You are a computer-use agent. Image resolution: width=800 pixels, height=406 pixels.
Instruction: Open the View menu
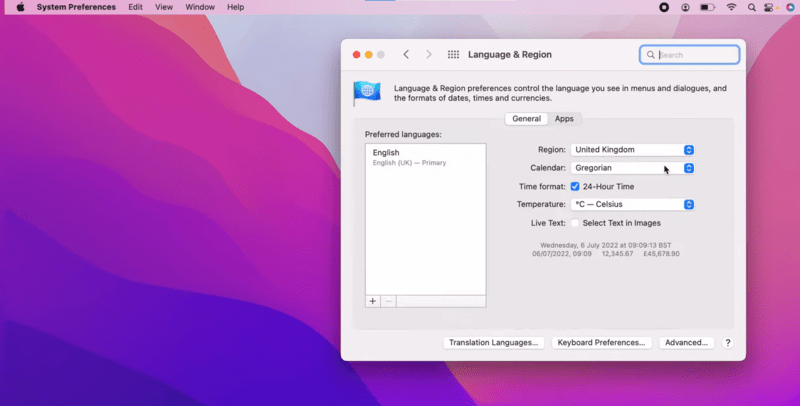click(164, 7)
